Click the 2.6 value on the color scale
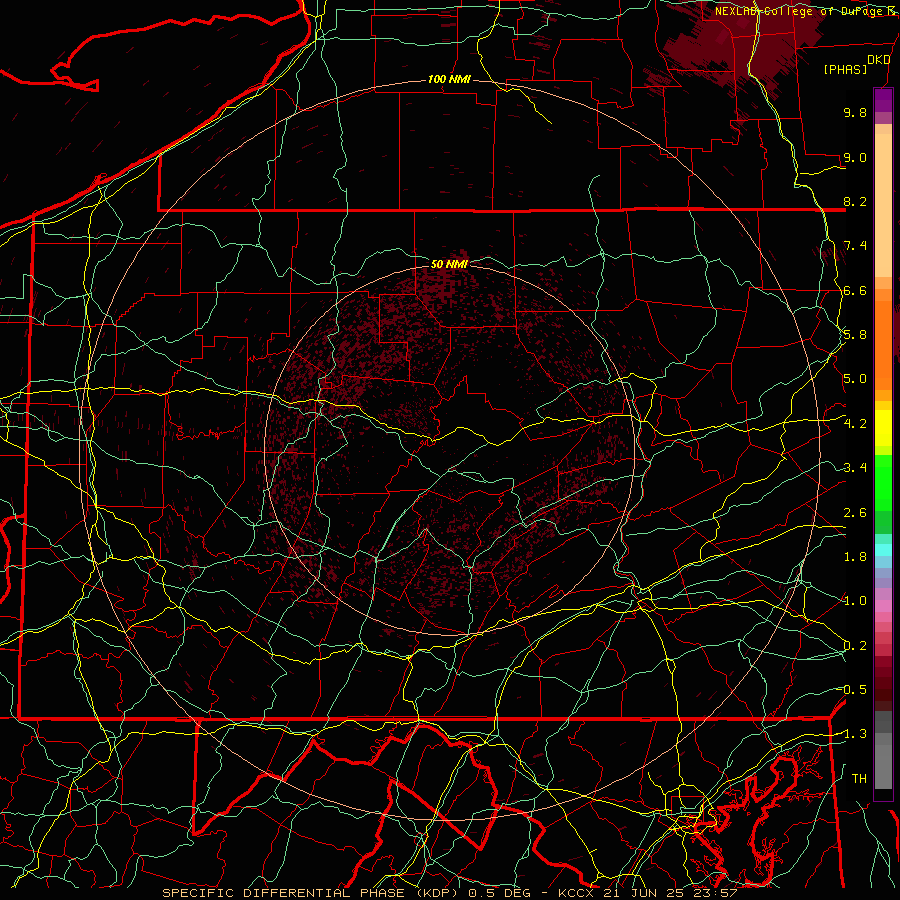900x900 pixels. [855, 513]
